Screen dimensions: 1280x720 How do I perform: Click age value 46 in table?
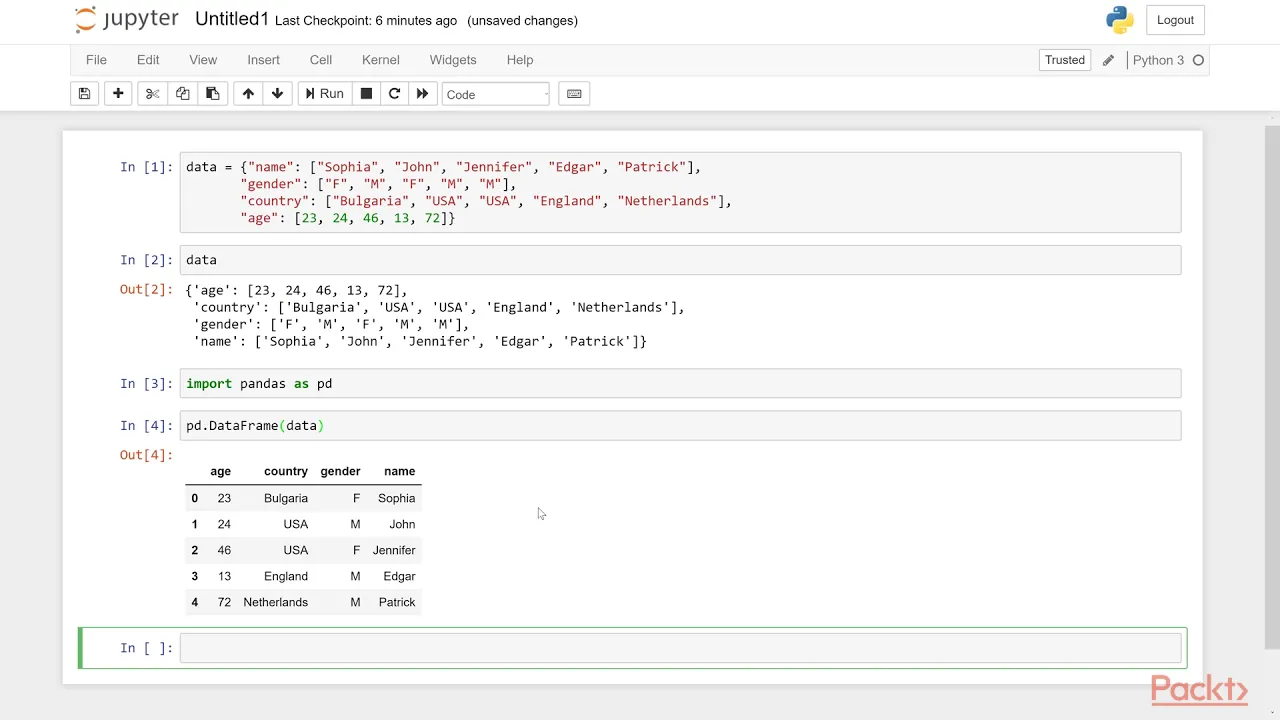(224, 550)
